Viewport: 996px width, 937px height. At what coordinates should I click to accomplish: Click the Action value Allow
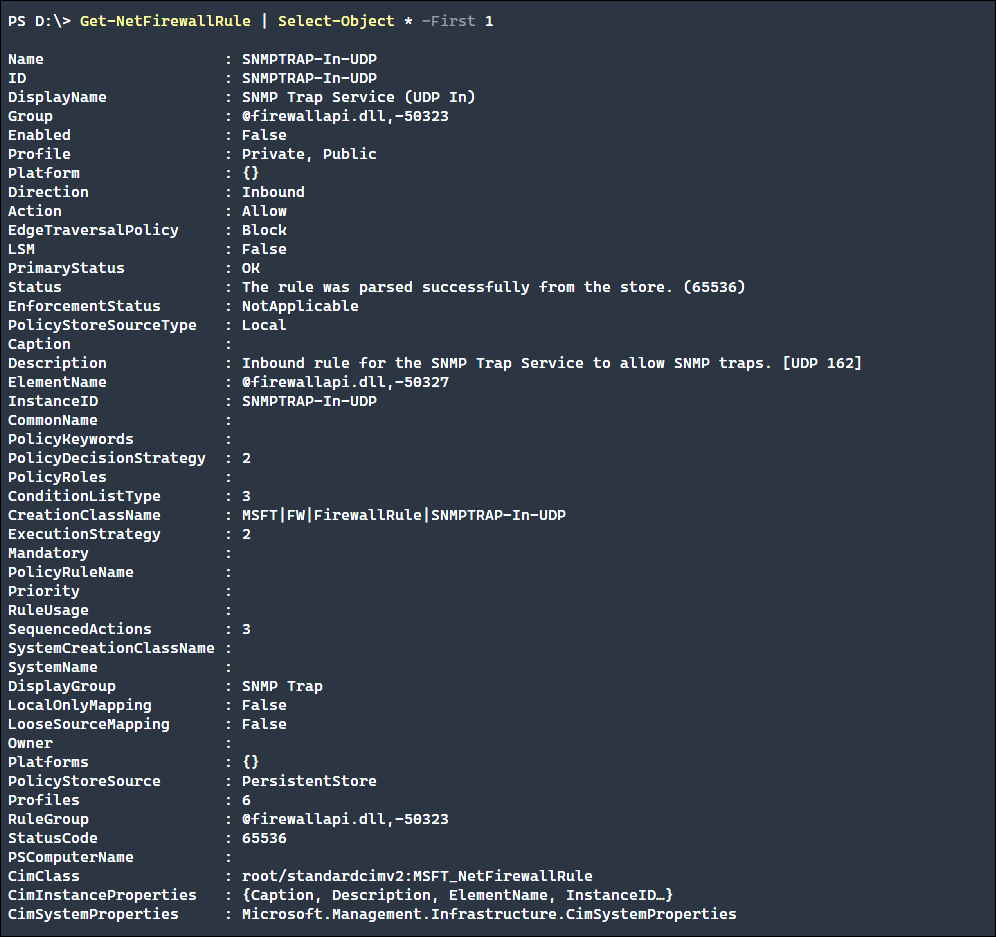point(264,211)
